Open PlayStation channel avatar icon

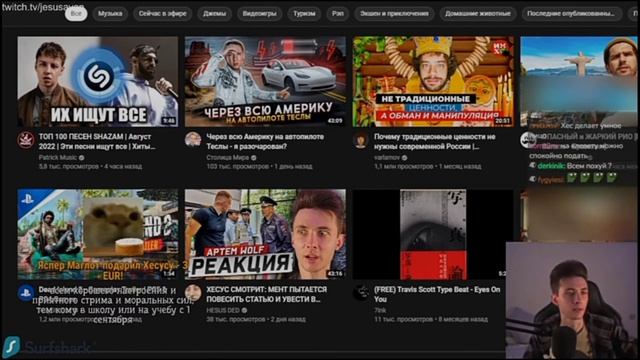25,293
